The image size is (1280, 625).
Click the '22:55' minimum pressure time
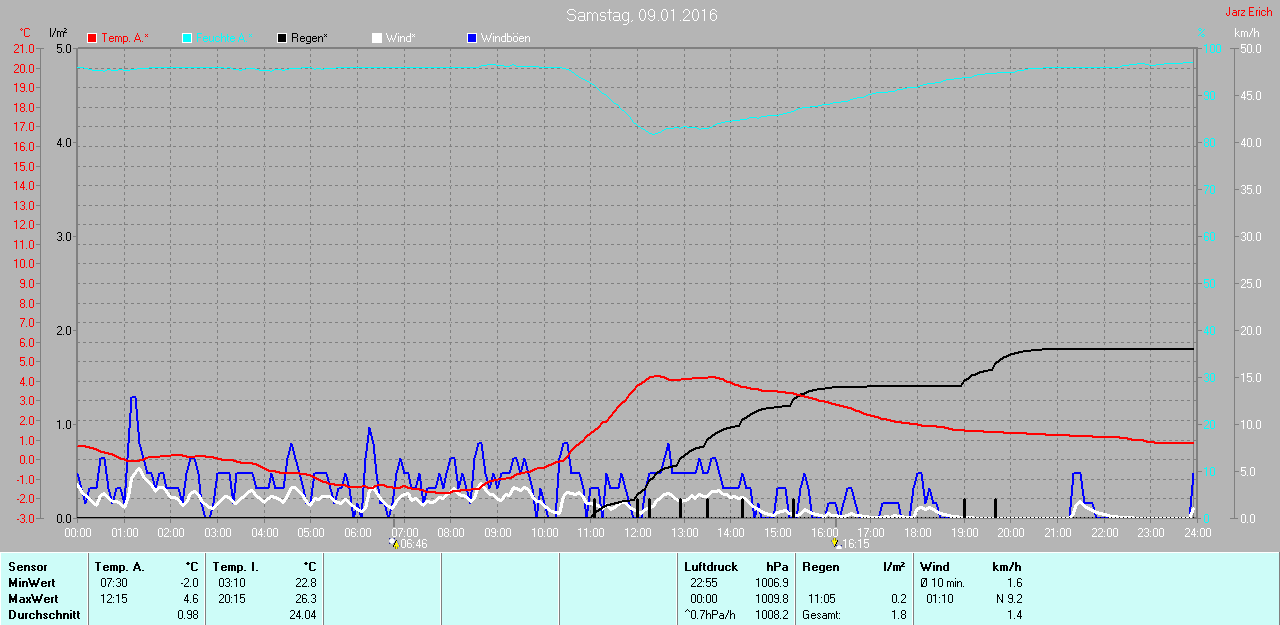tap(703, 583)
